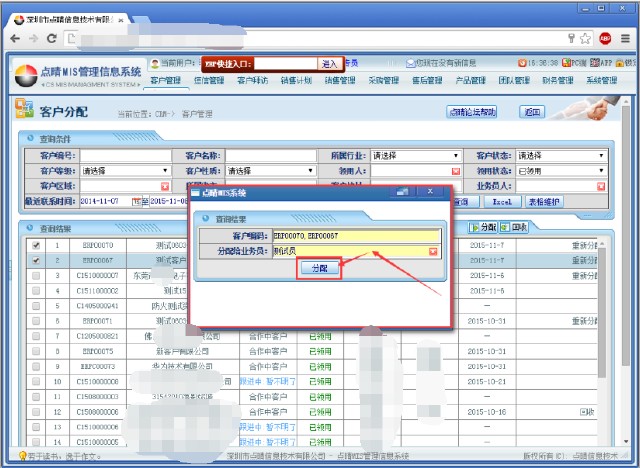Click the 分配 button in the dialog
Screen dimensions: 640x468
[x=319, y=269]
